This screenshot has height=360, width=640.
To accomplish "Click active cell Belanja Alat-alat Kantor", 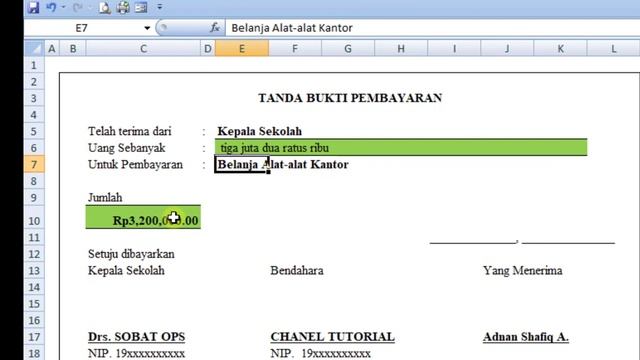I will click(x=242, y=164).
